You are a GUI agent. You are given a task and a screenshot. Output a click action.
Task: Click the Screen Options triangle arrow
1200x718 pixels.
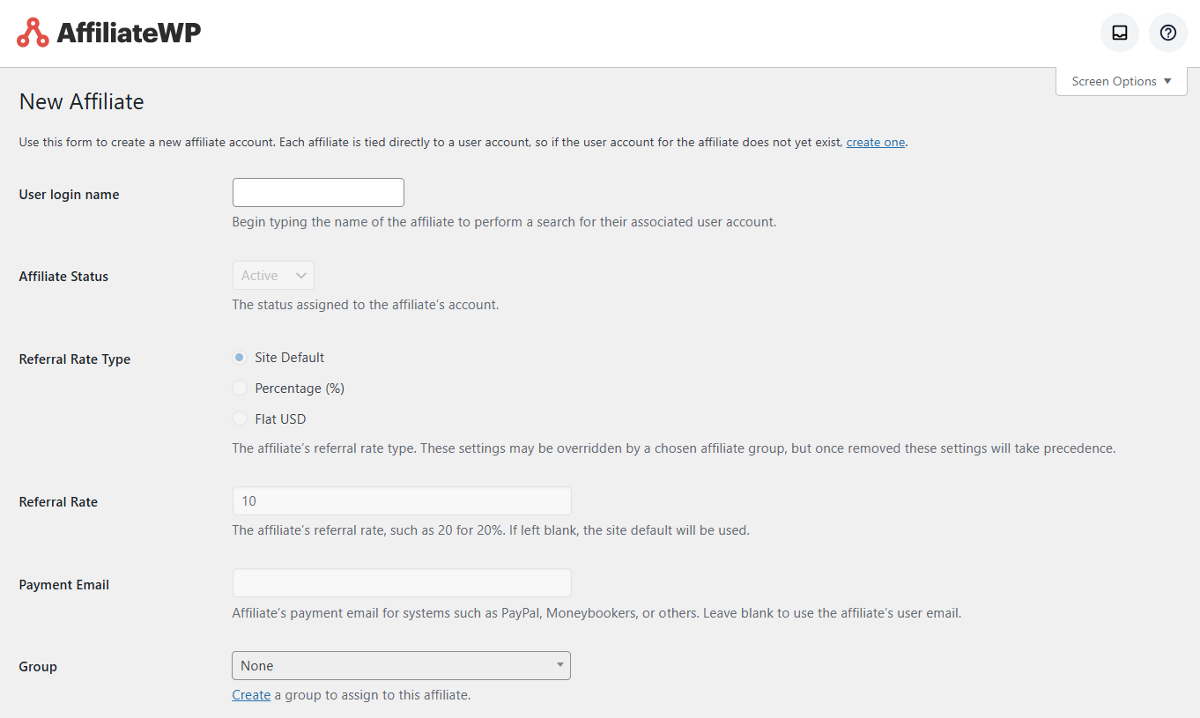pyautogui.click(x=1167, y=81)
